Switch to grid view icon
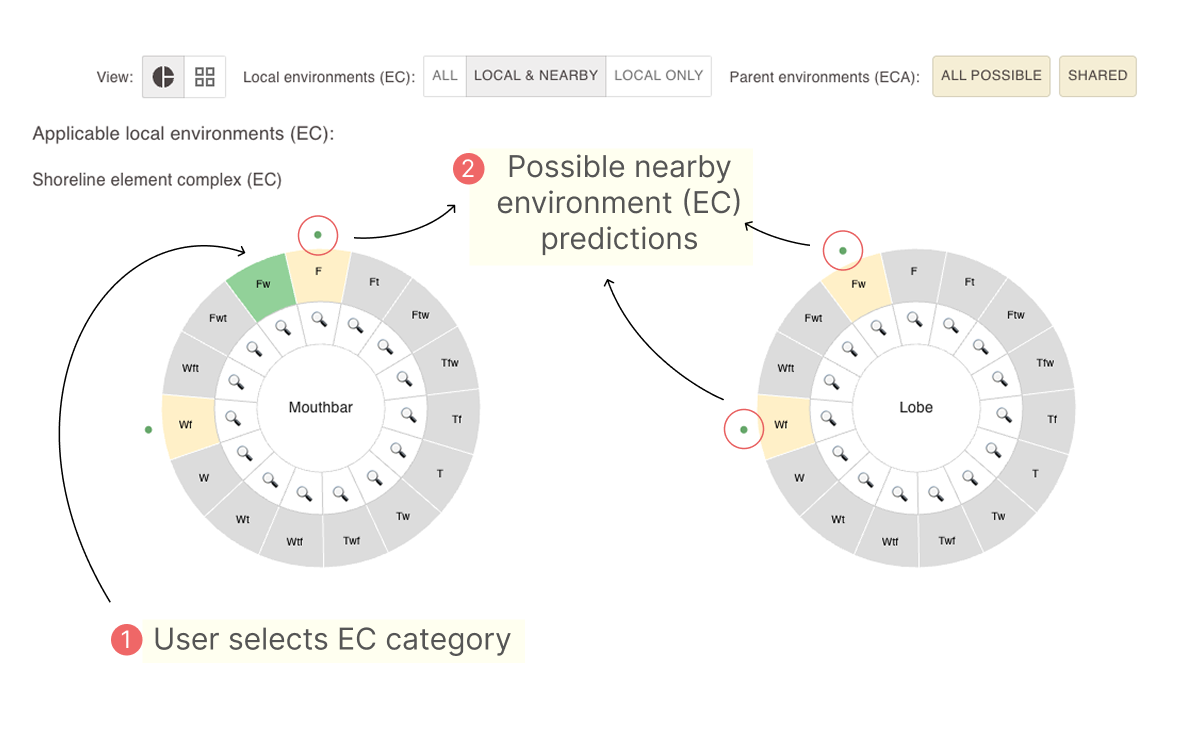Viewport: 1200px width, 732px height. [x=205, y=77]
